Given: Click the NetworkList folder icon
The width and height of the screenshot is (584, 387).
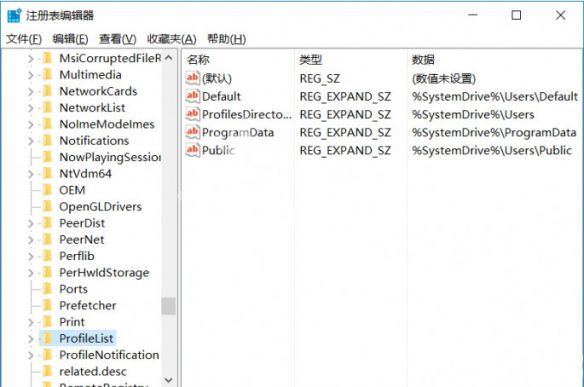Looking at the screenshot, I should click(x=47, y=108).
